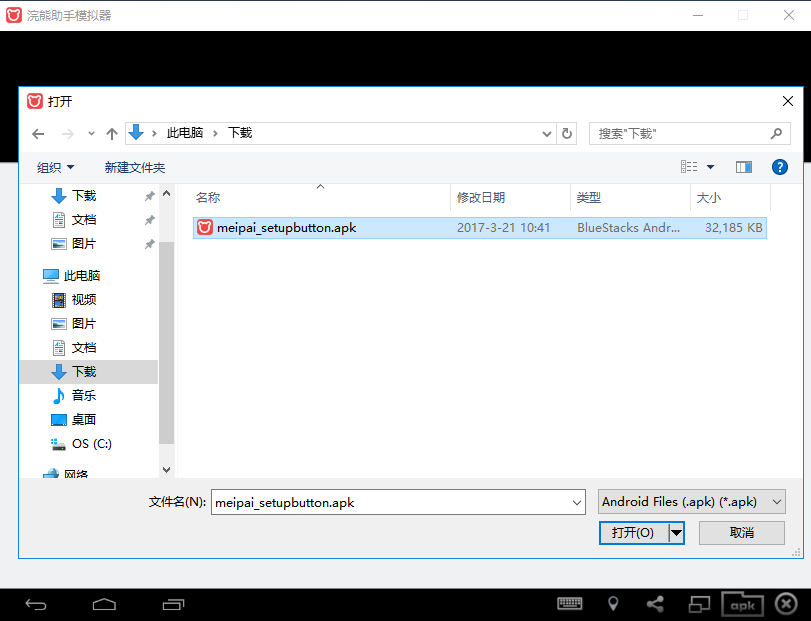Click the Android back arrow icon
Screen dimensions: 811x621
coord(36,604)
